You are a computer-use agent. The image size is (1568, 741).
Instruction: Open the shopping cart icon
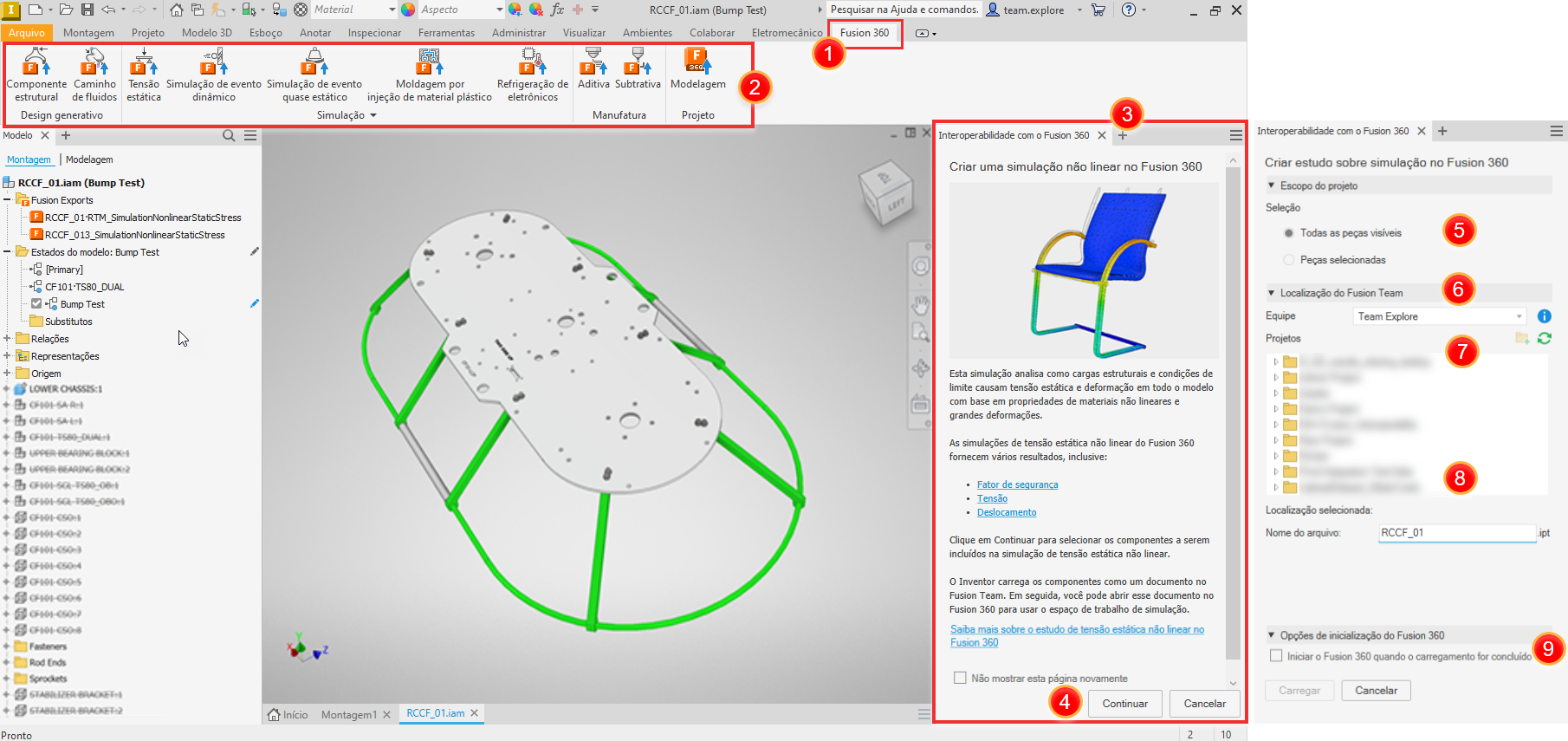[1098, 10]
